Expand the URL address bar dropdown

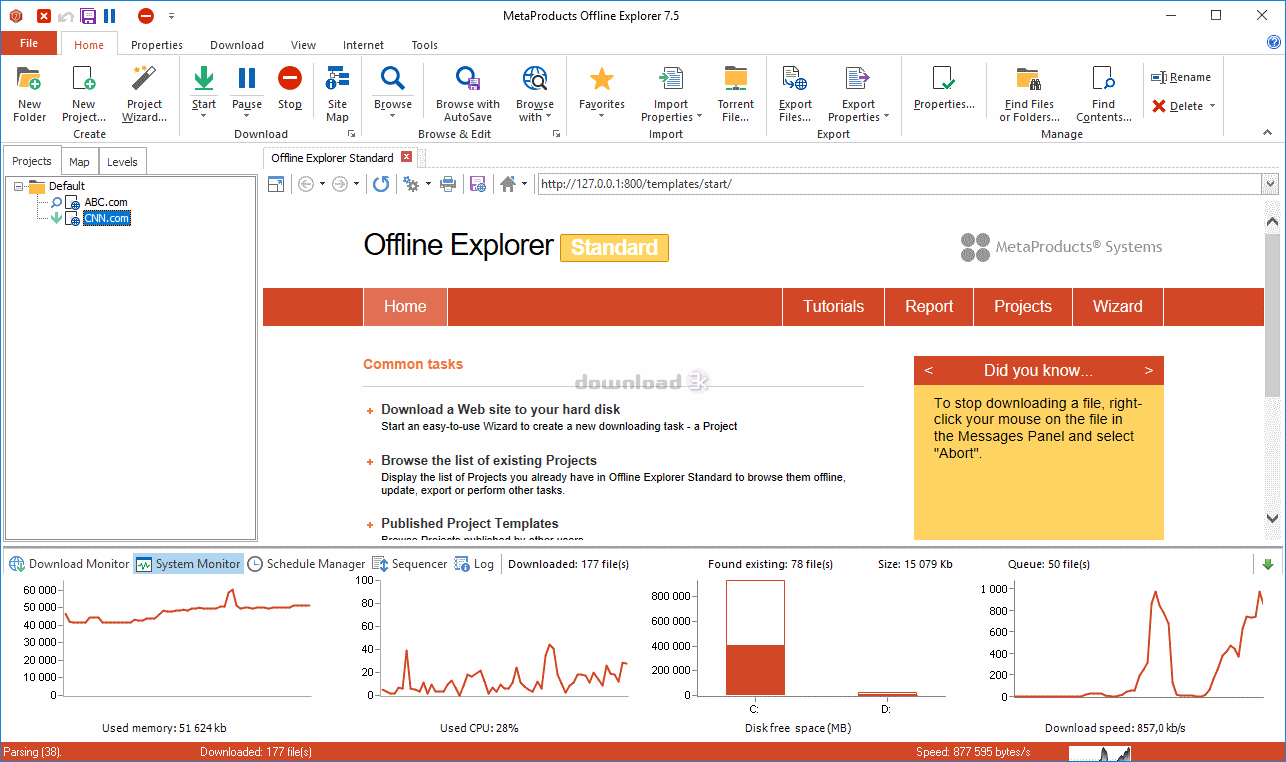pyautogui.click(x=1270, y=184)
